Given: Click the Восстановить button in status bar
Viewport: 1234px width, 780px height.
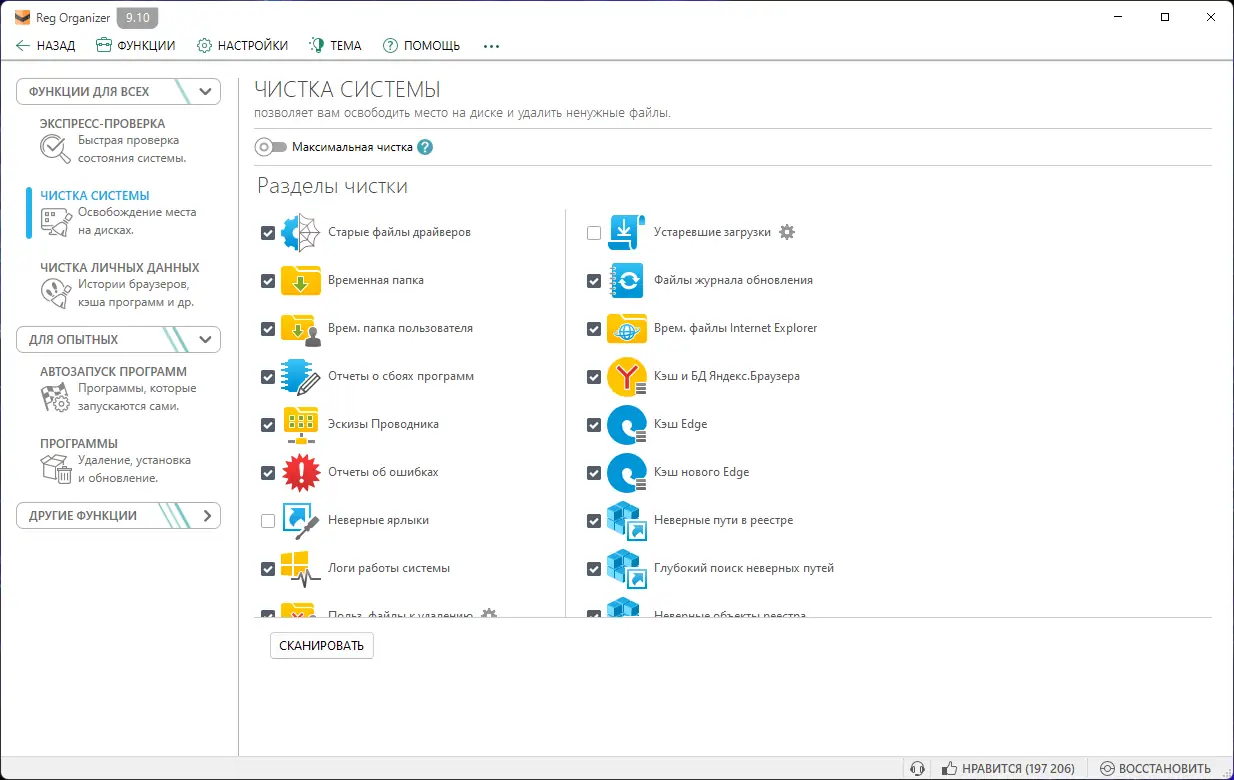Looking at the screenshot, I should point(1155,769).
